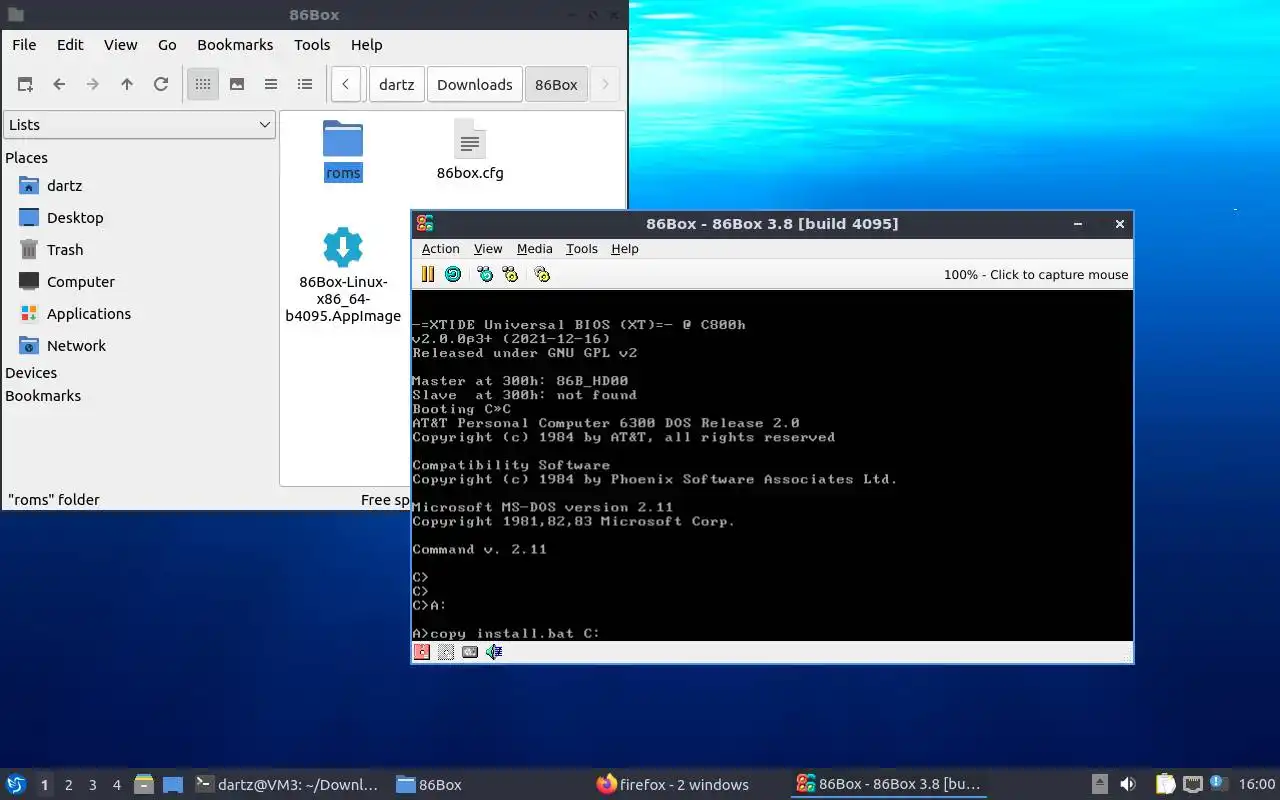1280x800 pixels.
Task: Switch to dartz@VM3 terminal taskbar item
Action: pyautogui.click(x=288, y=785)
